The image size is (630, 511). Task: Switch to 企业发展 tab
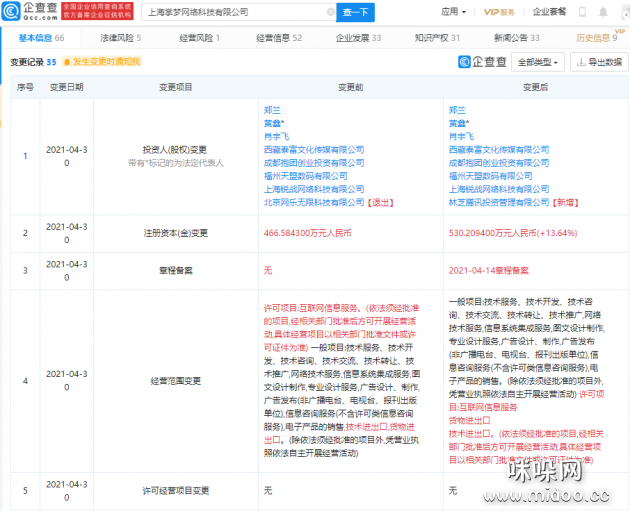pos(358,38)
